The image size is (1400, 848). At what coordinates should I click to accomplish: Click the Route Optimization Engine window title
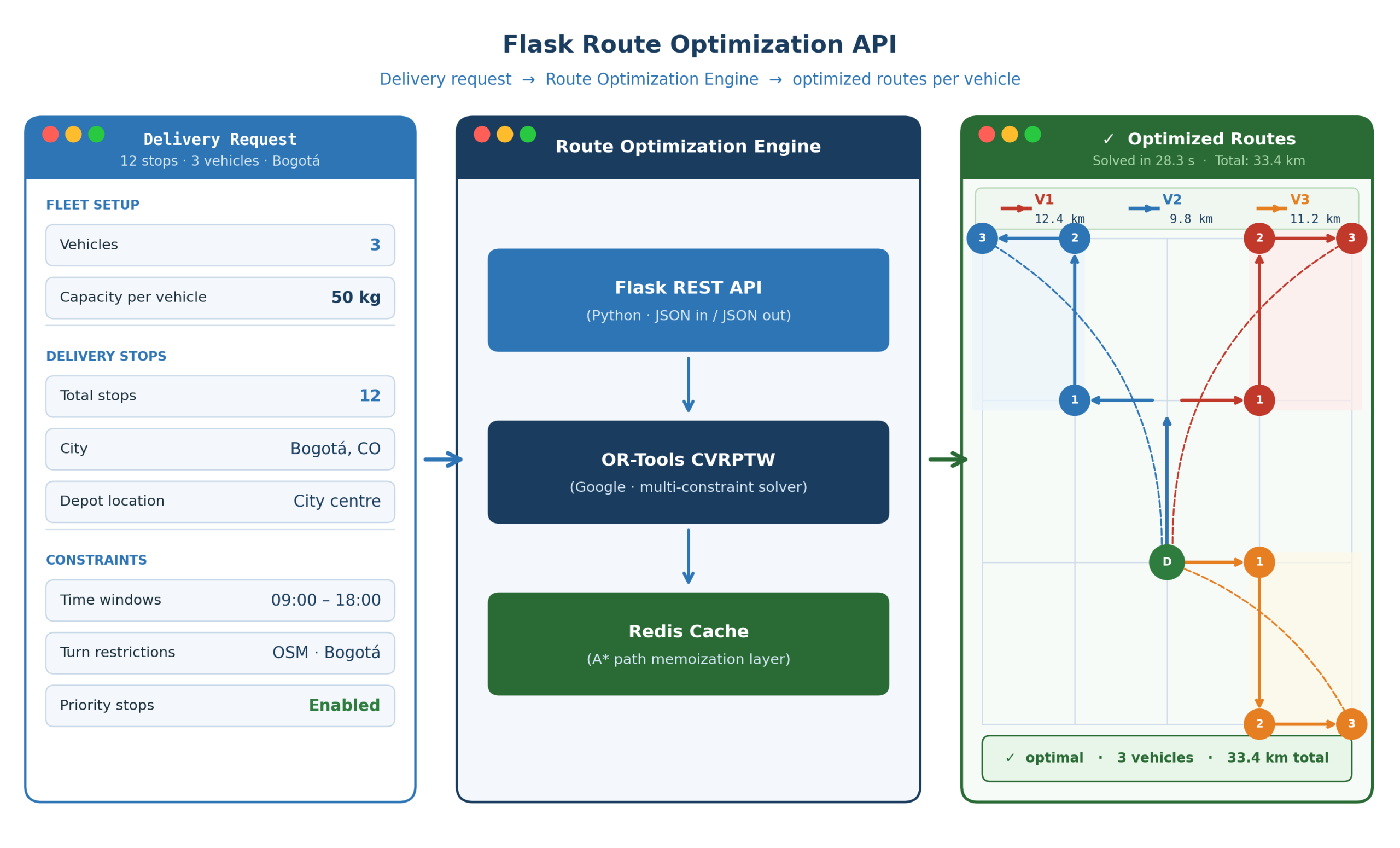click(688, 147)
